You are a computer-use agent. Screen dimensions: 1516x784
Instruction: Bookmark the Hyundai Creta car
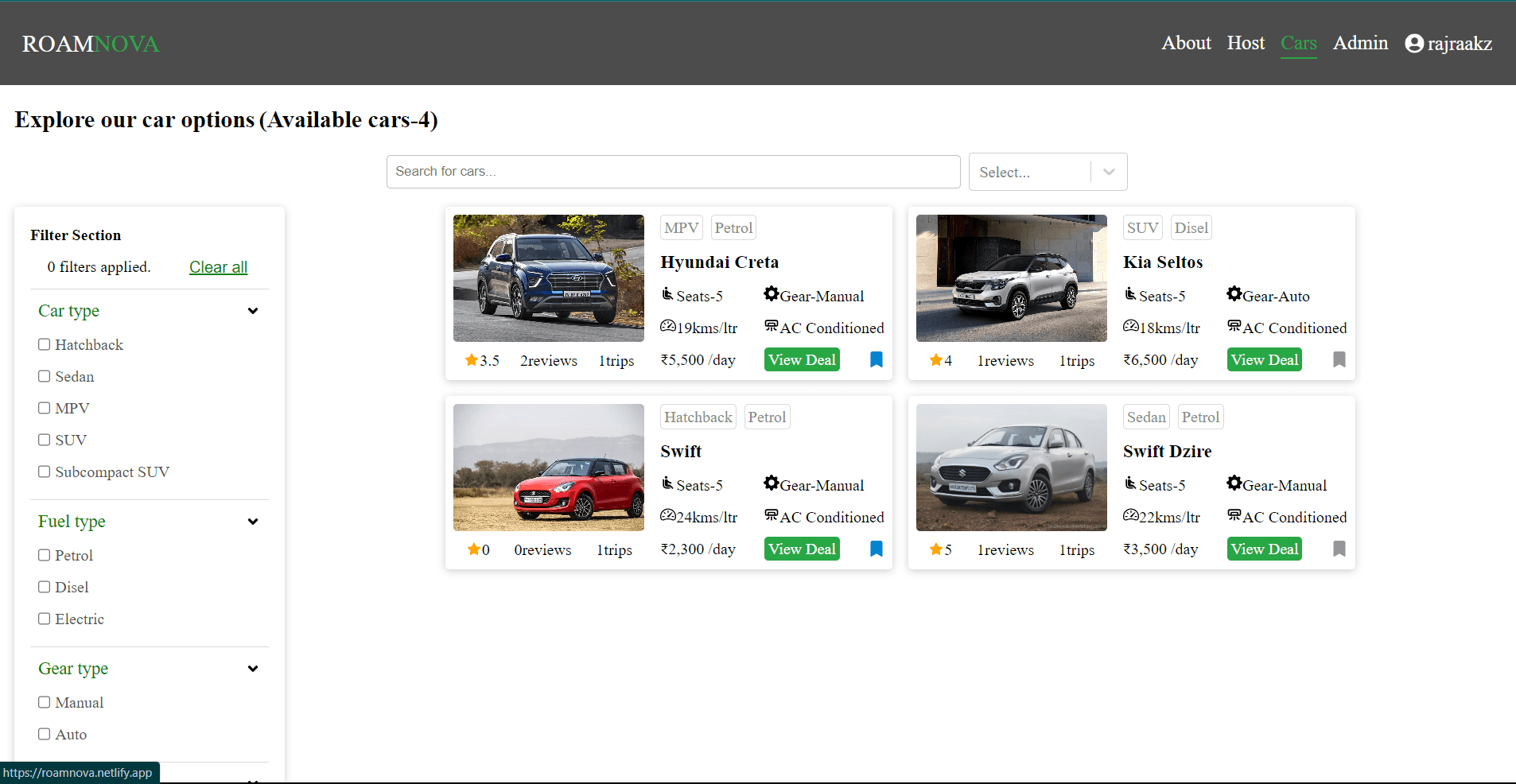coord(876,359)
